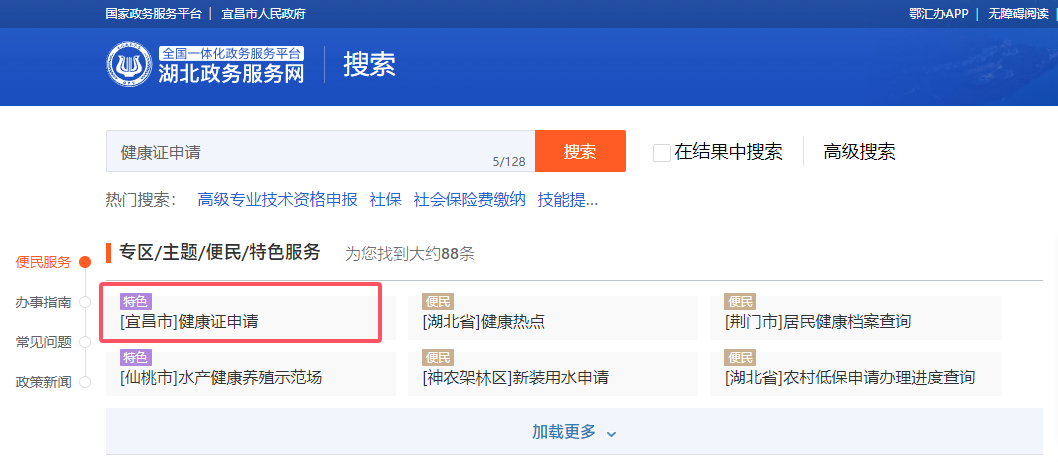The height and width of the screenshot is (462, 1058).
Task: Click hot search 社会保险费缴纳
Action: click(469, 199)
